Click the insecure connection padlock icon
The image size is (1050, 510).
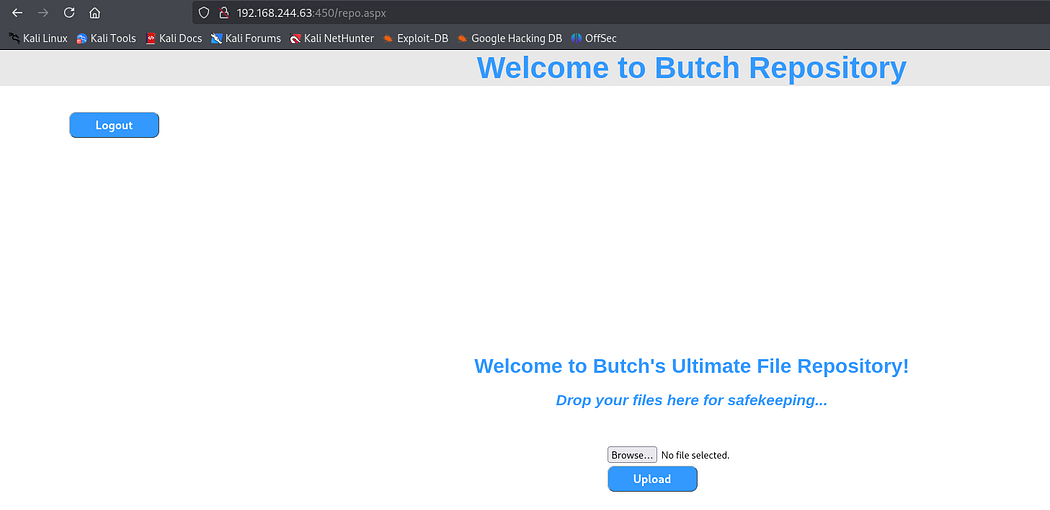tap(224, 13)
